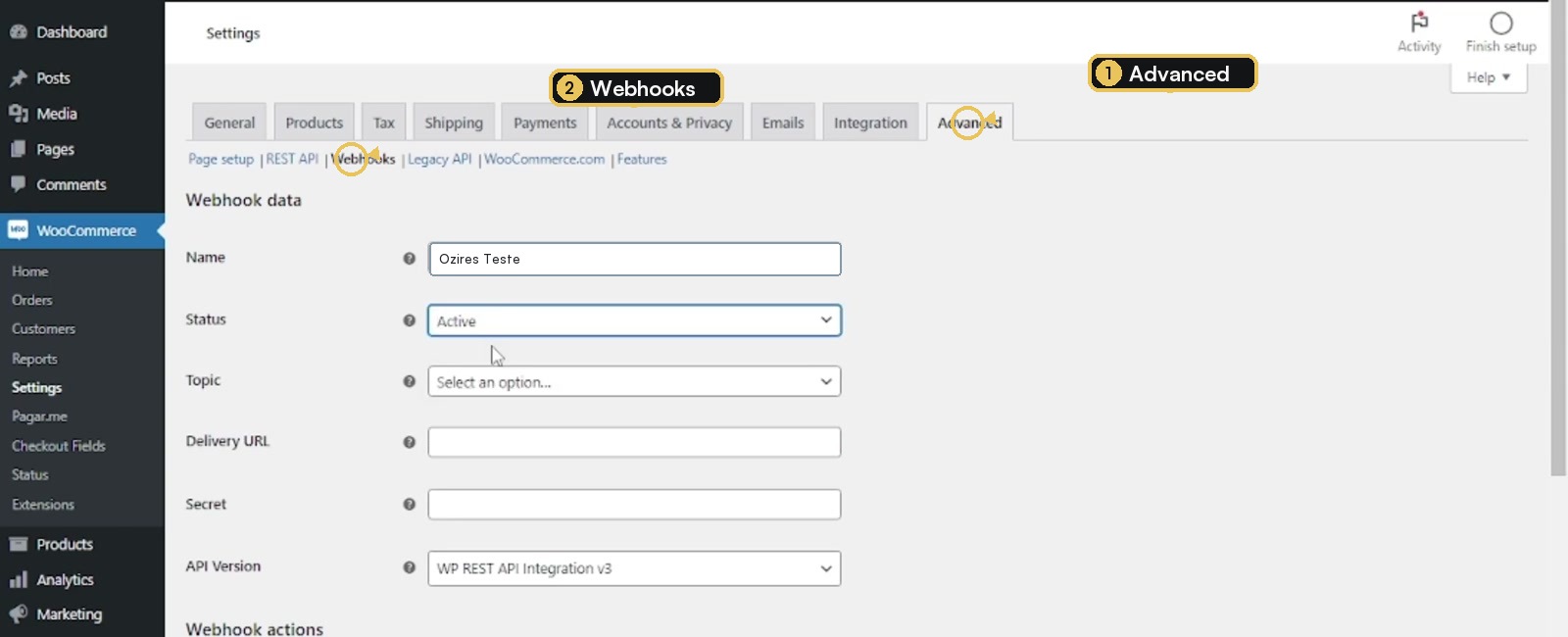Open the REST API sub-link
The image size is (1568, 637).
click(292, 159)
